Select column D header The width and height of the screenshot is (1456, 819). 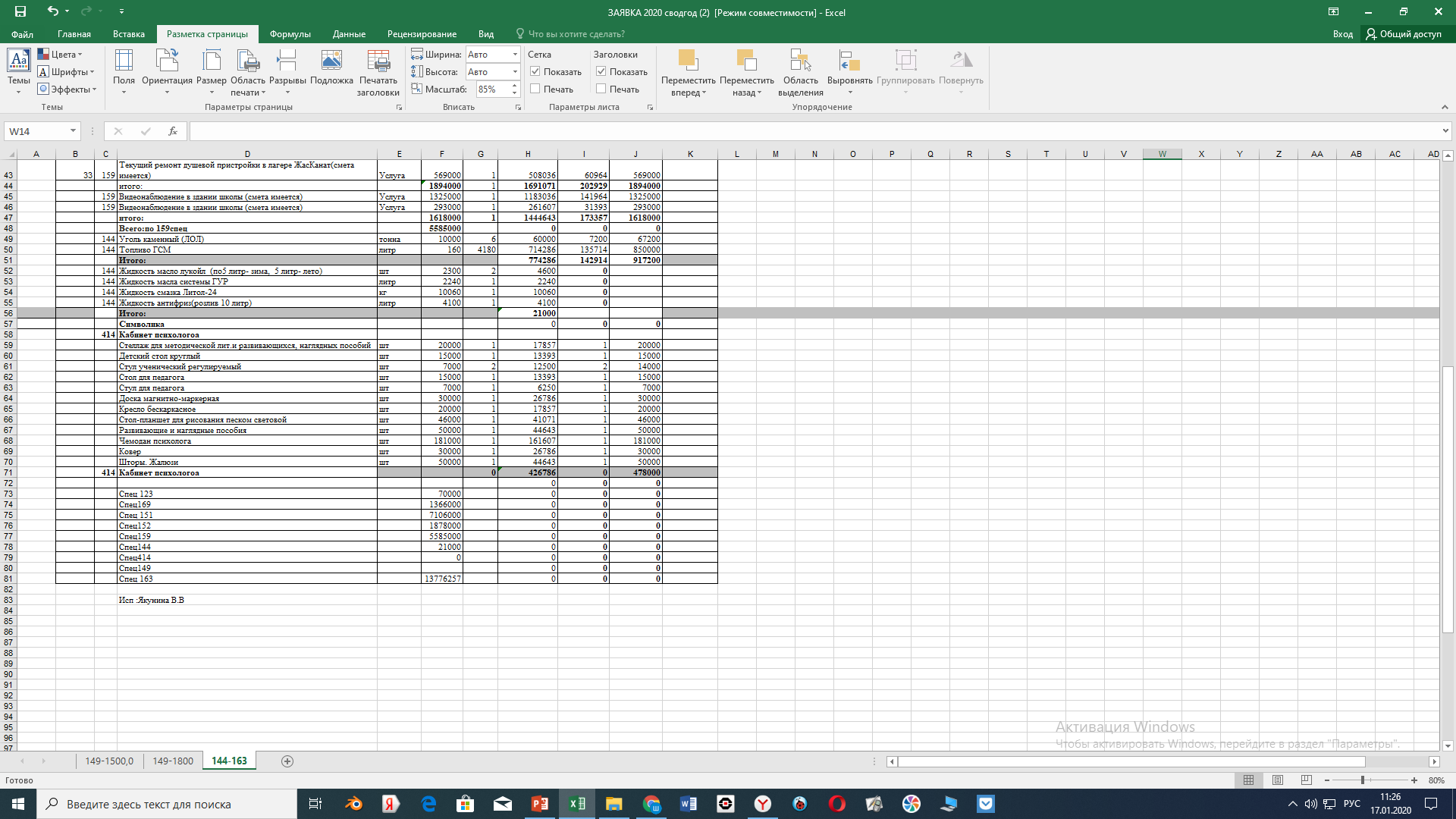coord(247,154)
